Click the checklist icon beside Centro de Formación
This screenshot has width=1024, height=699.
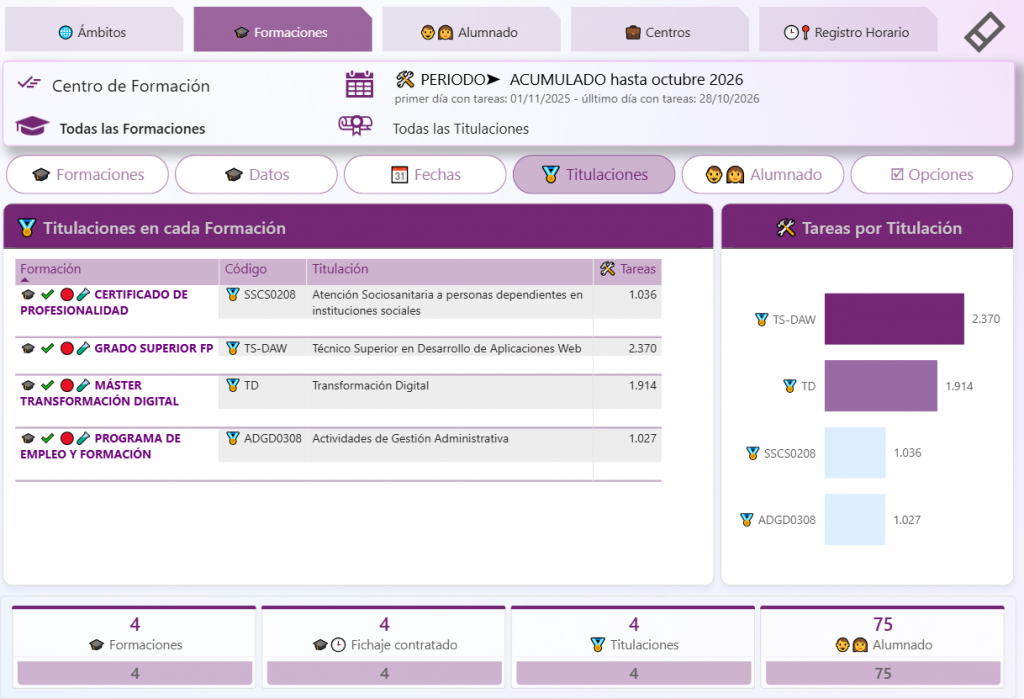pyautogui.click(x=29, y=83)
